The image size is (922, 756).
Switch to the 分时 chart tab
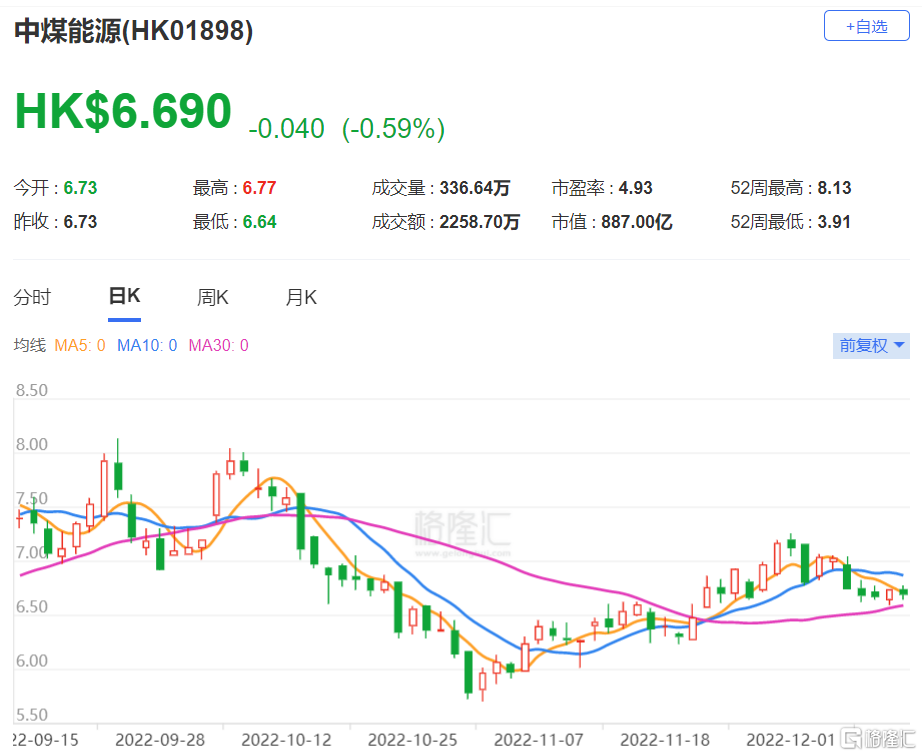coord(32,297)
